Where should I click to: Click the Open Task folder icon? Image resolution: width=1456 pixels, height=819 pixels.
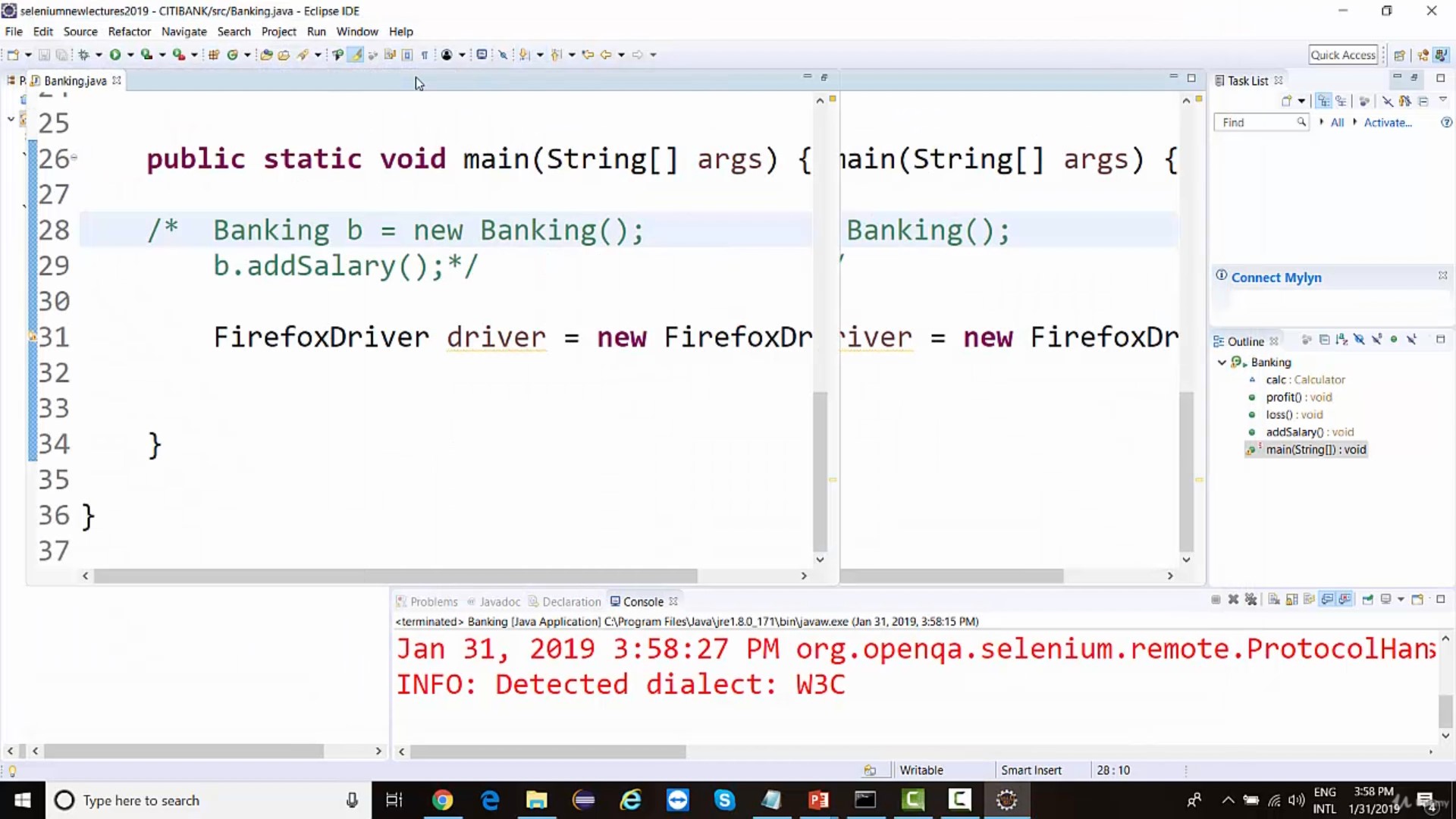(x=284, y=55)
